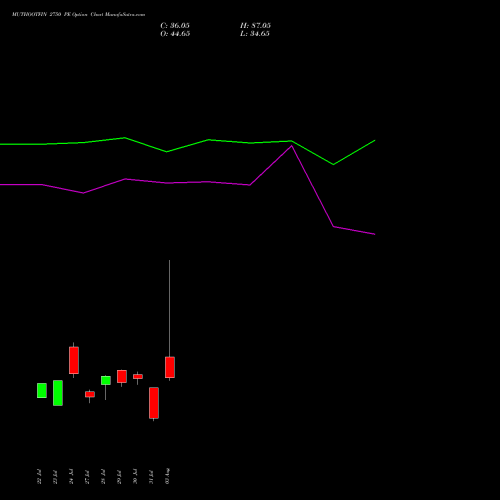This screenshot has width=500, height=500.
Task: Select the red candle above 29 Jul
Action: tap(122, 376)
